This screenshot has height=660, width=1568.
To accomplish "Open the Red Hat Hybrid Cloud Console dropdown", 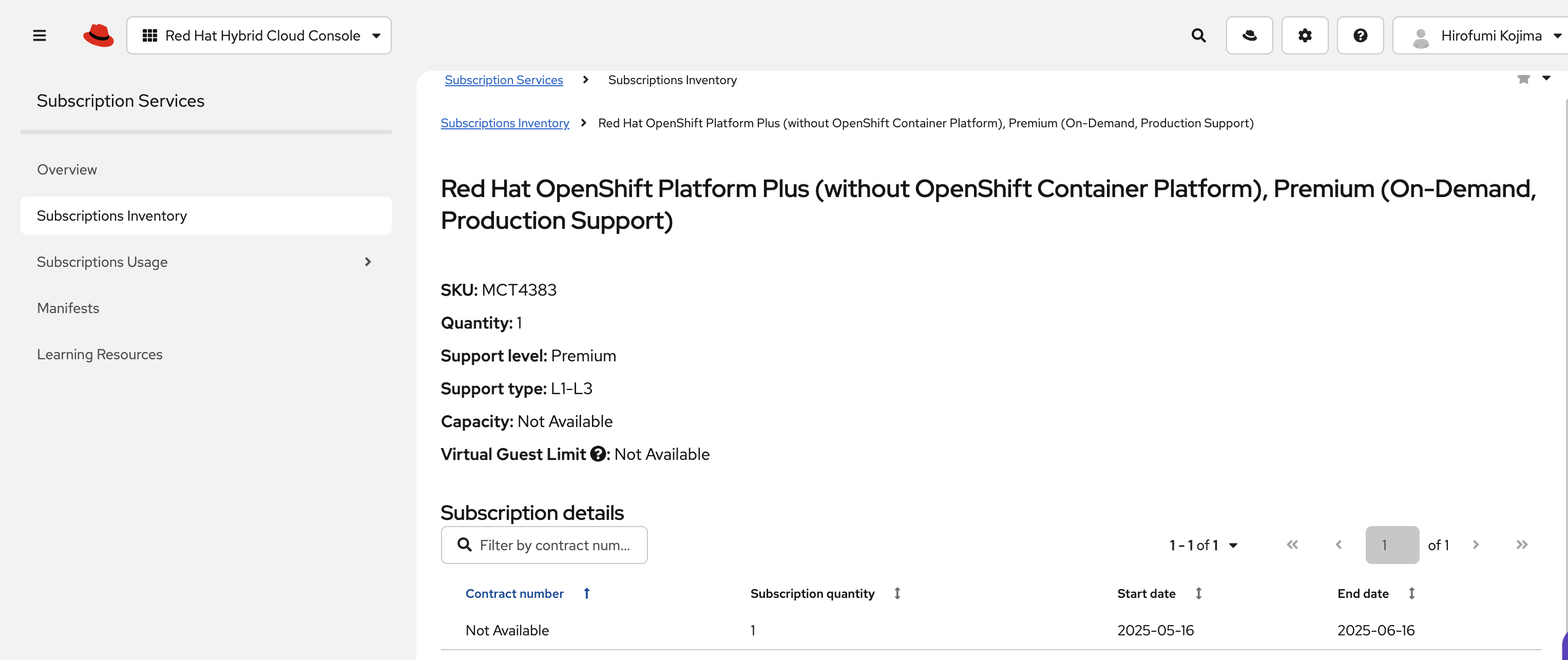I will pos(259,35).
